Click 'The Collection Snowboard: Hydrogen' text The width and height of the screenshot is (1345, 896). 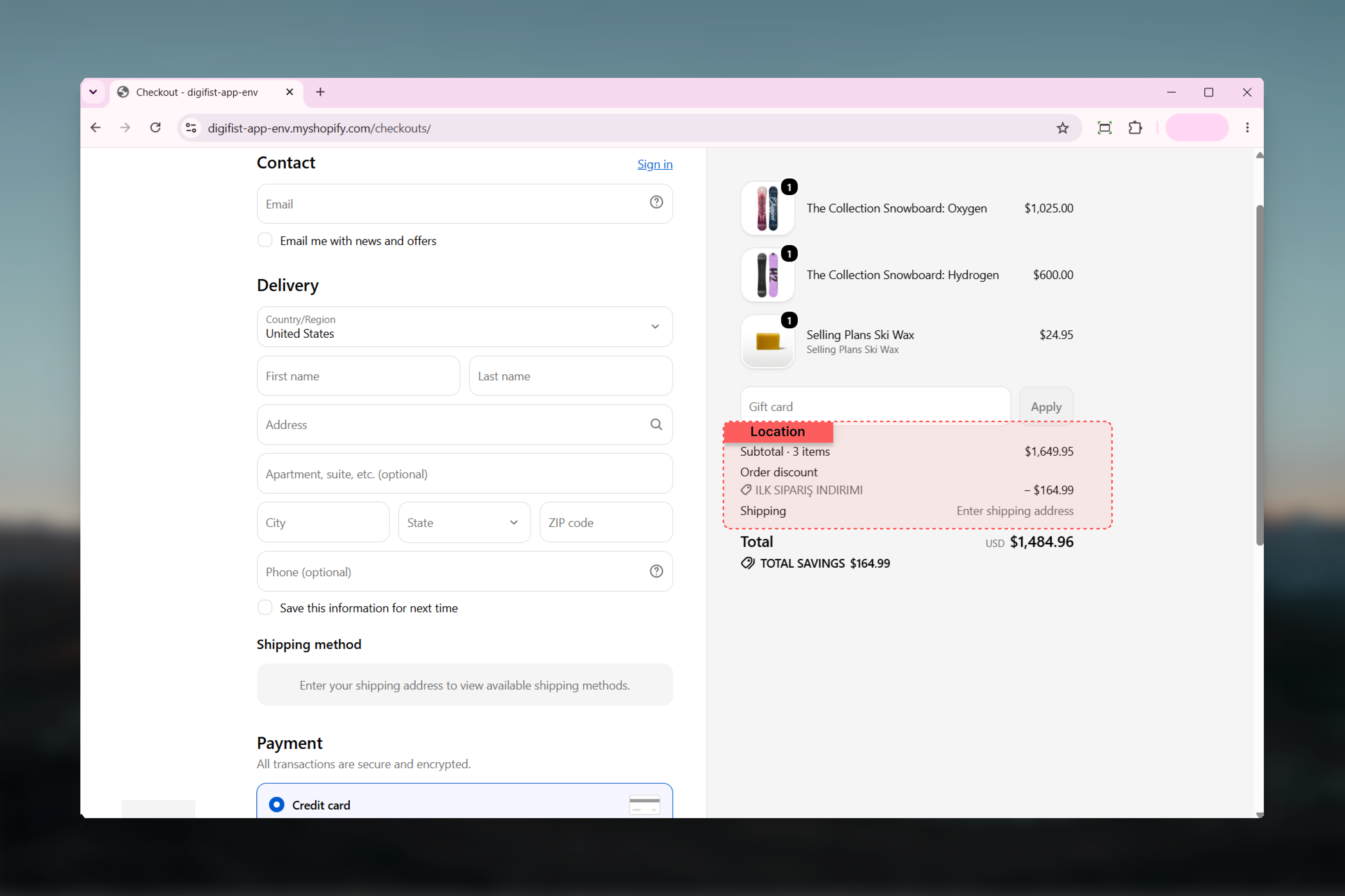click(903, 275)
